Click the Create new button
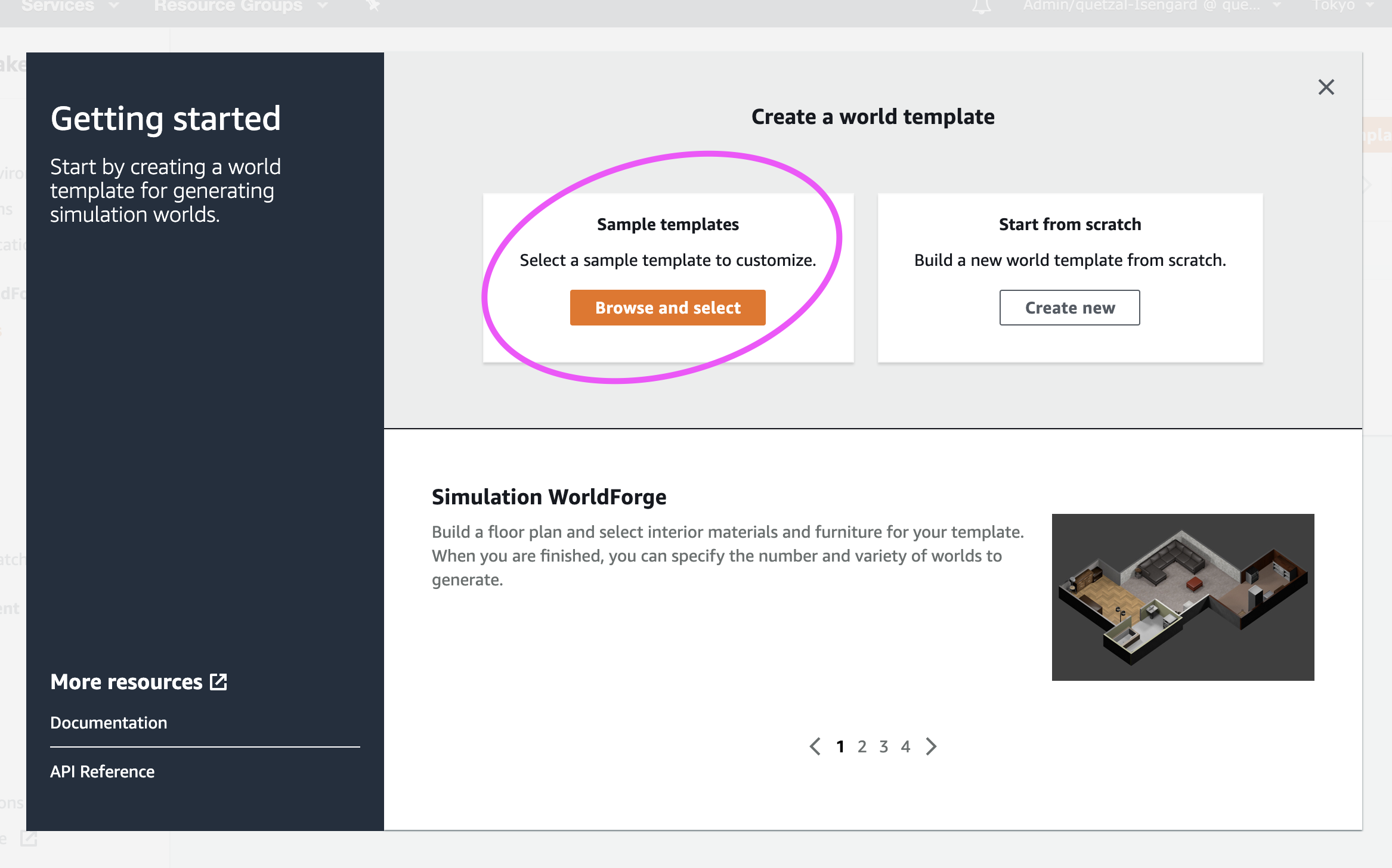The width and height of the screenshot is (1392, 868). [1069, 308]
